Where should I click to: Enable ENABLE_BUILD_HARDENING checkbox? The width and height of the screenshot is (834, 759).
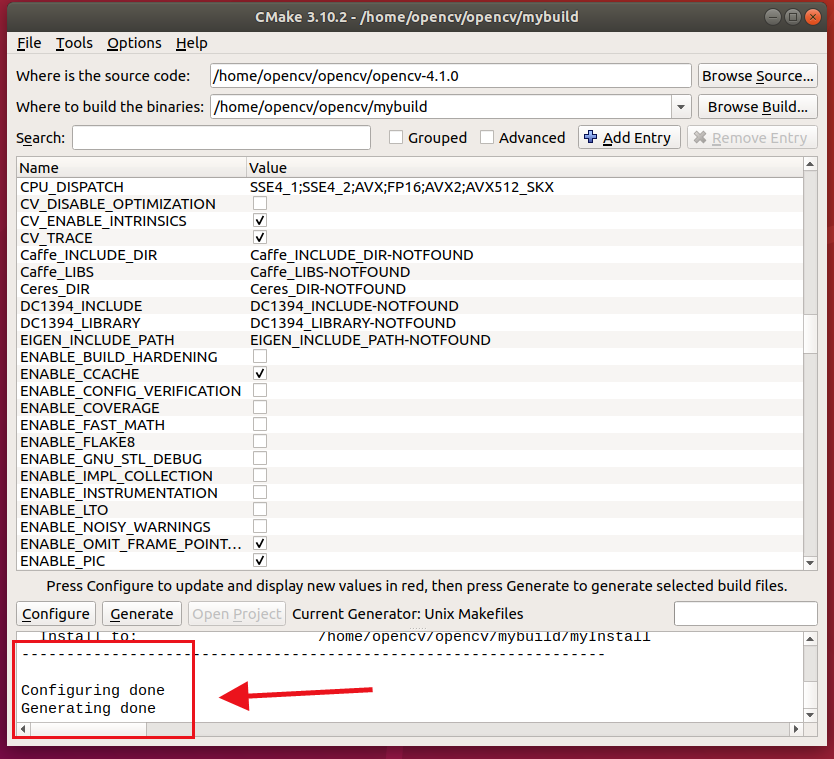tap(260, 356)
